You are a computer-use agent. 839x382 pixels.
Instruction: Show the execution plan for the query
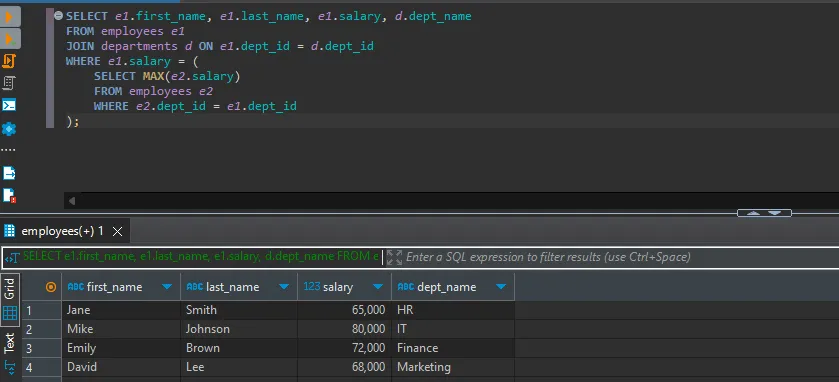pos(9,83)
